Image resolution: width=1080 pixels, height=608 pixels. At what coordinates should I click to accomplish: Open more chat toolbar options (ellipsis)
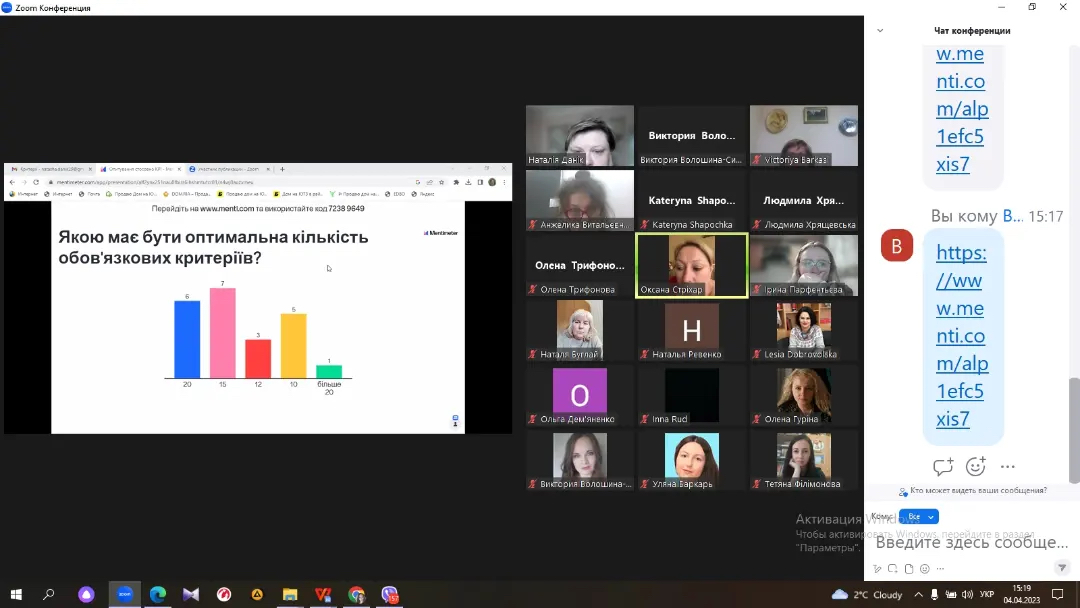pyautogui.click(x=940, y=569)
